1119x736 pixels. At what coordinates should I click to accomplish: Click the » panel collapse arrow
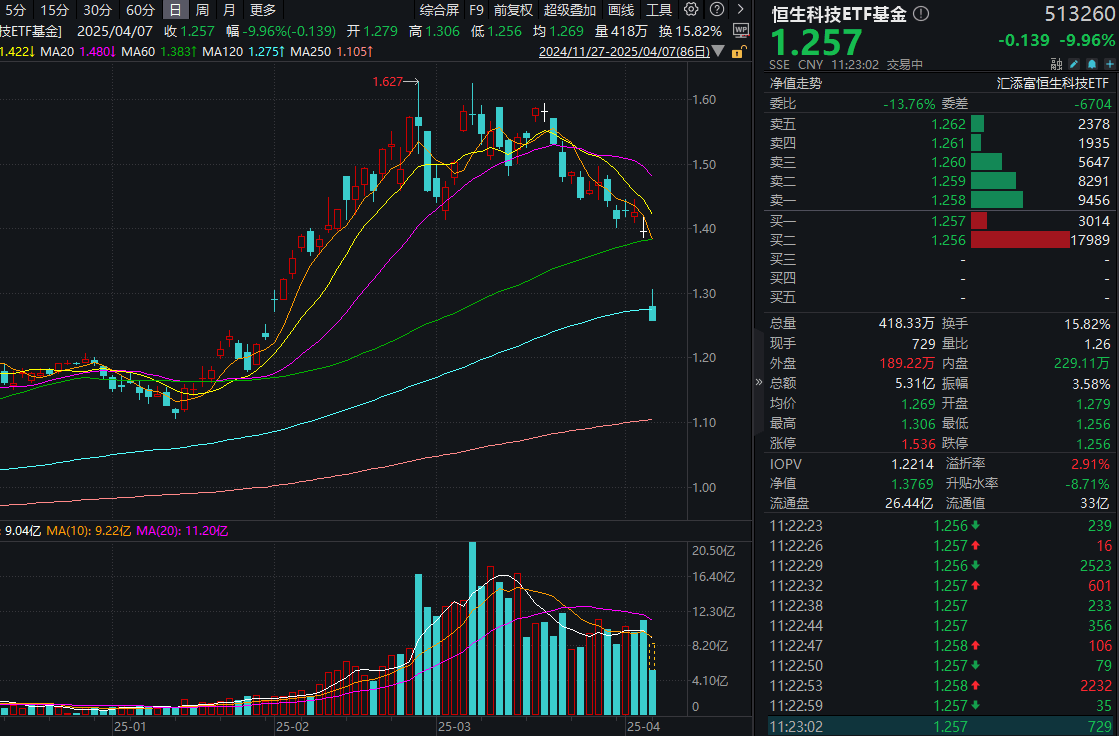click(760, 381)
